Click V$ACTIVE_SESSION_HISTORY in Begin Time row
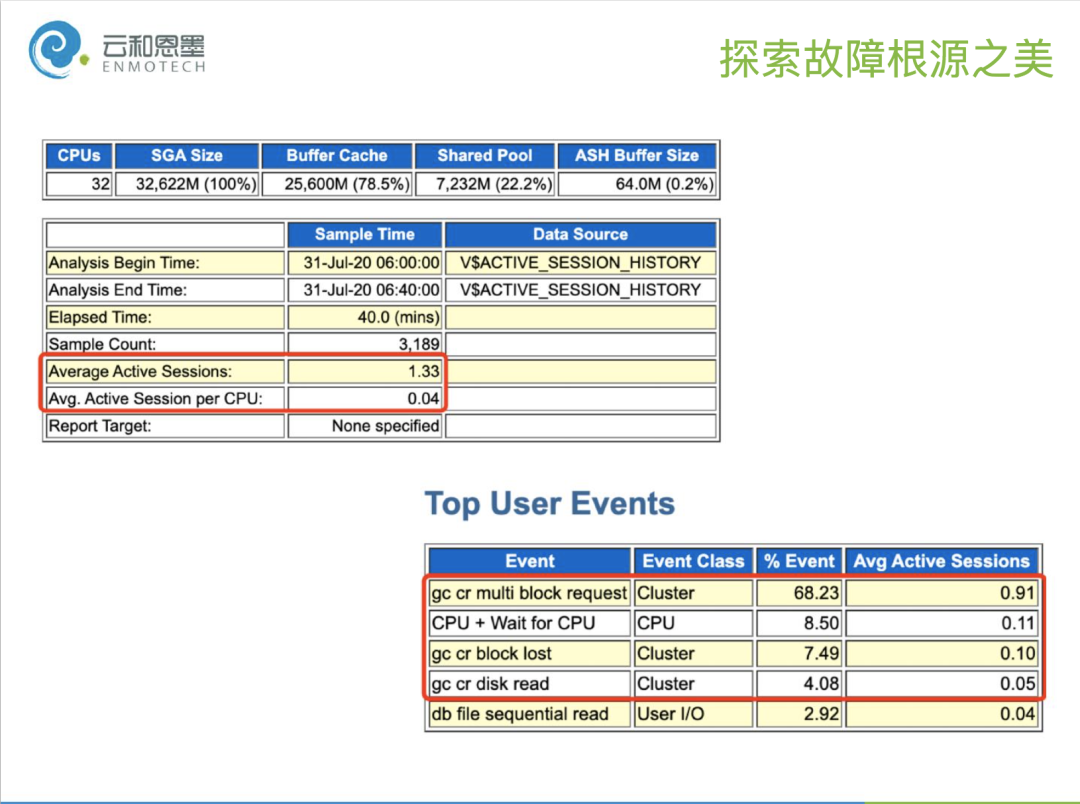1080x804 pixels. 581,262
